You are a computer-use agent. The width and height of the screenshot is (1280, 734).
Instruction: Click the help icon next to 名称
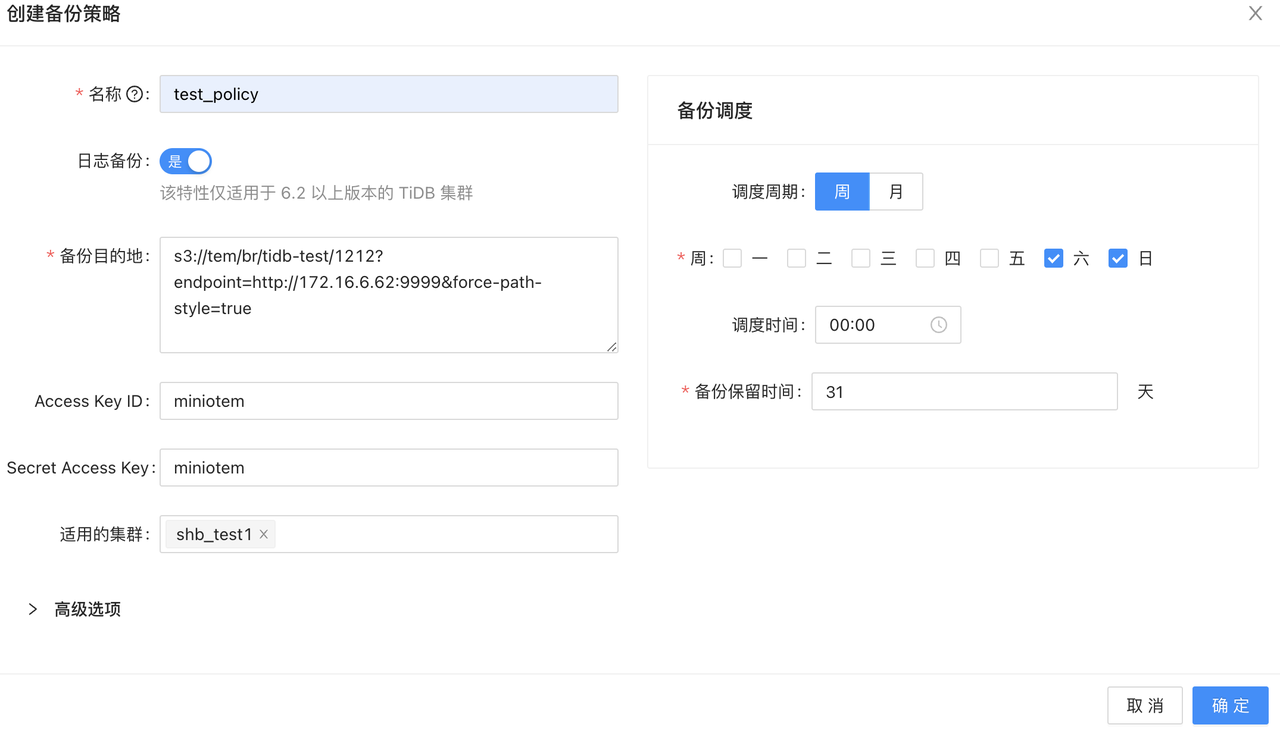point(134,94)
